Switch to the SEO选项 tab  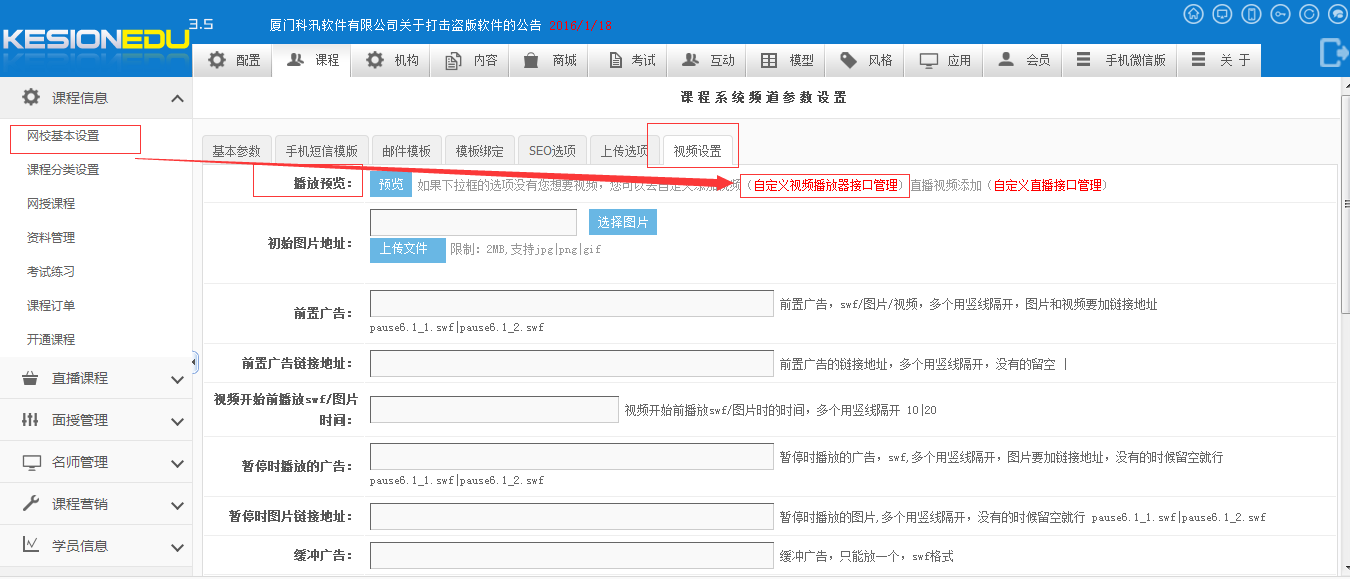pos(552,151)
